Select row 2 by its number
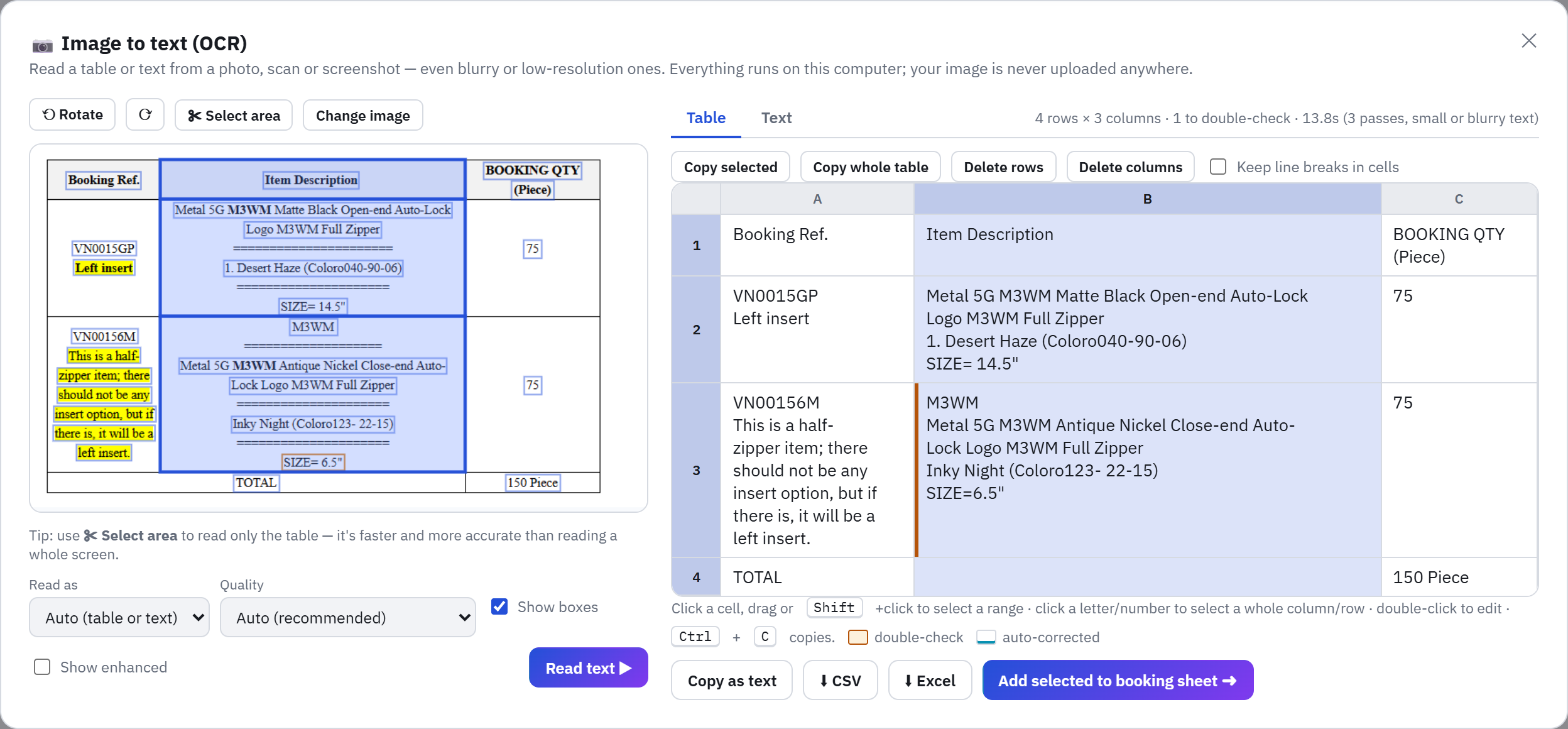This screenshot has height=729, width=1568. pyautogui.click(x=696, y=329)
